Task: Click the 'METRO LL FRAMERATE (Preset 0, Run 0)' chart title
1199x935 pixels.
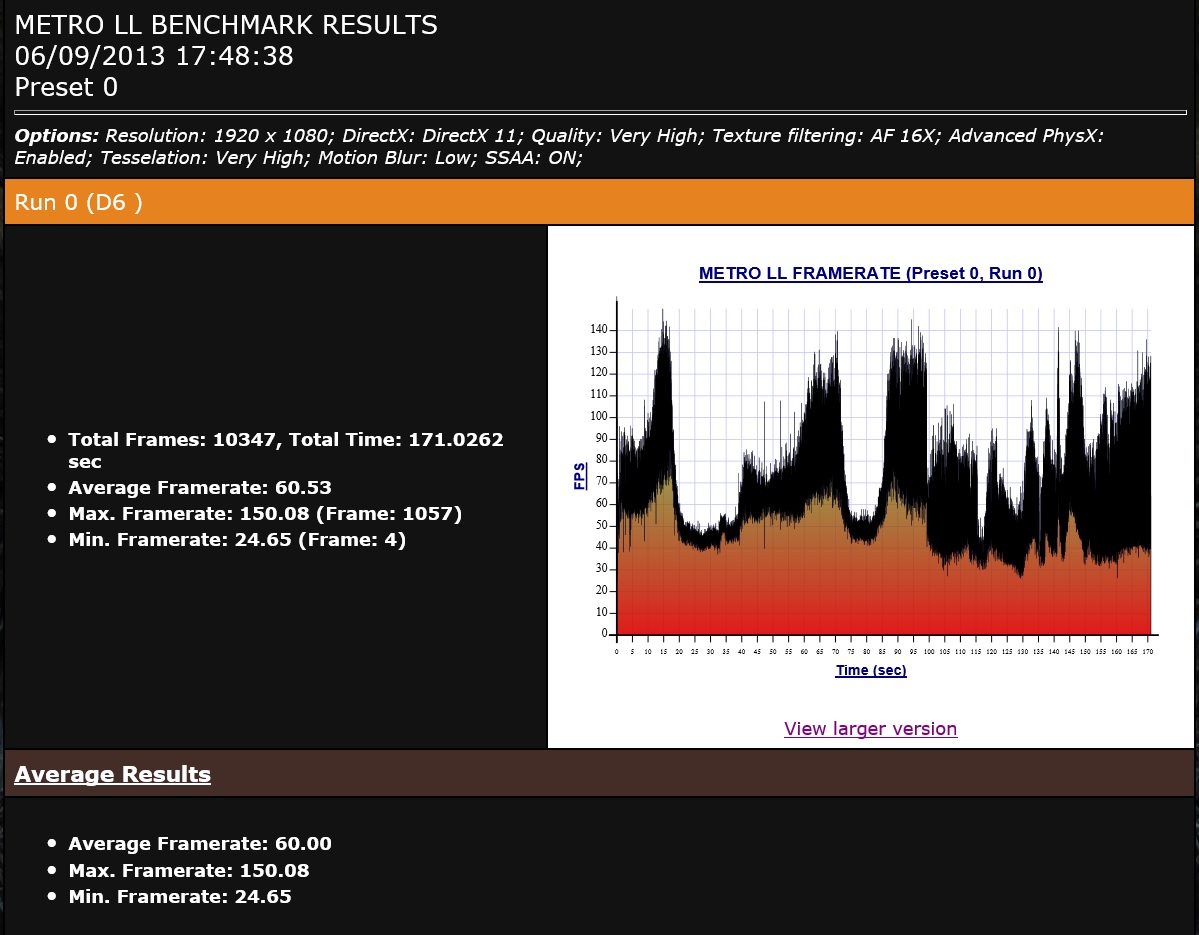Action: 870,274
